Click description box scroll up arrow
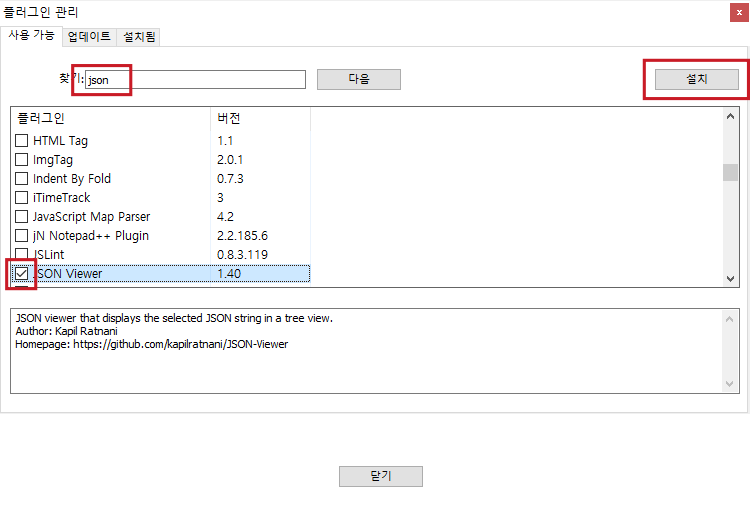The width and height of the screenshot is (750, 514). pos(729,319)
